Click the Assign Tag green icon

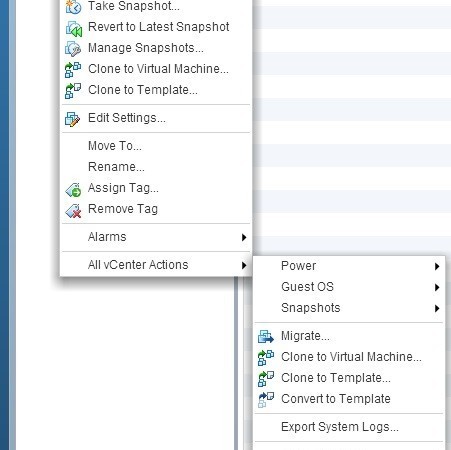[73, 190]
